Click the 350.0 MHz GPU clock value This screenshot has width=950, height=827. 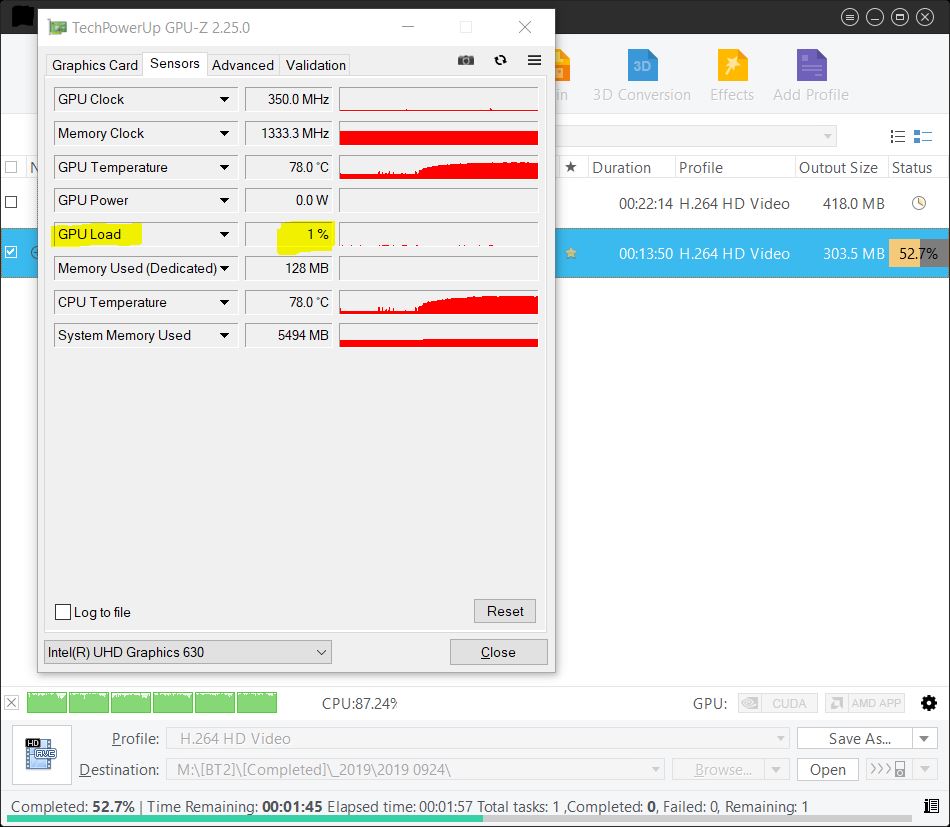288,99
